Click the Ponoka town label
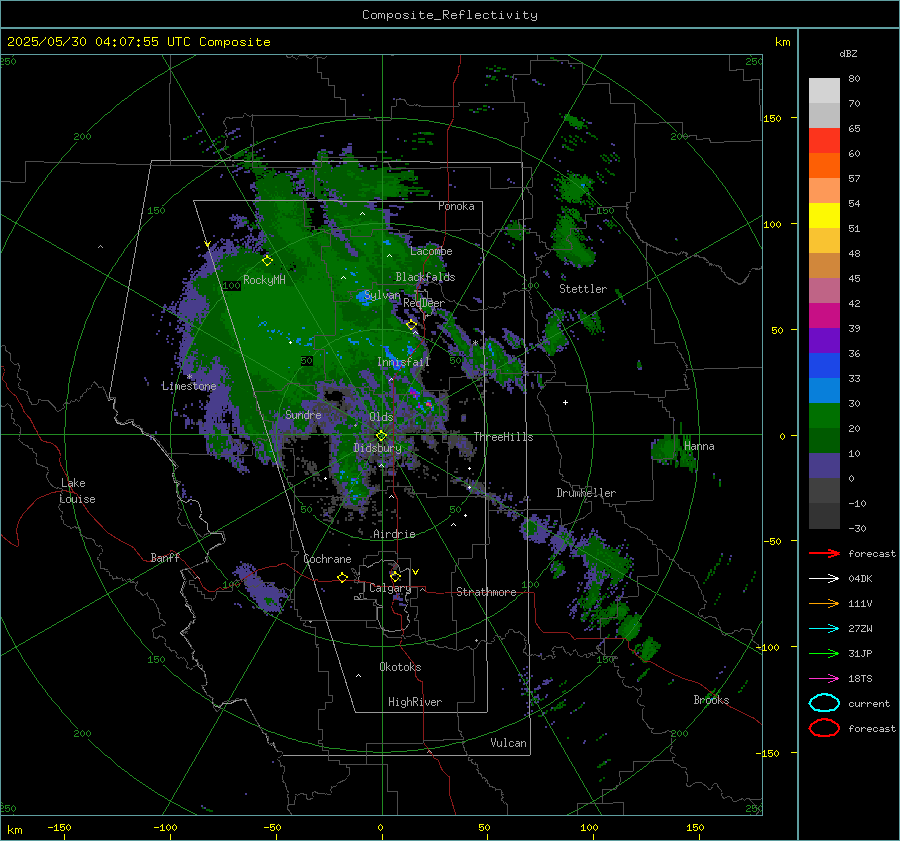Image resolution: width=900 pixels, height=841 pixels. click(x=456, y=206)
